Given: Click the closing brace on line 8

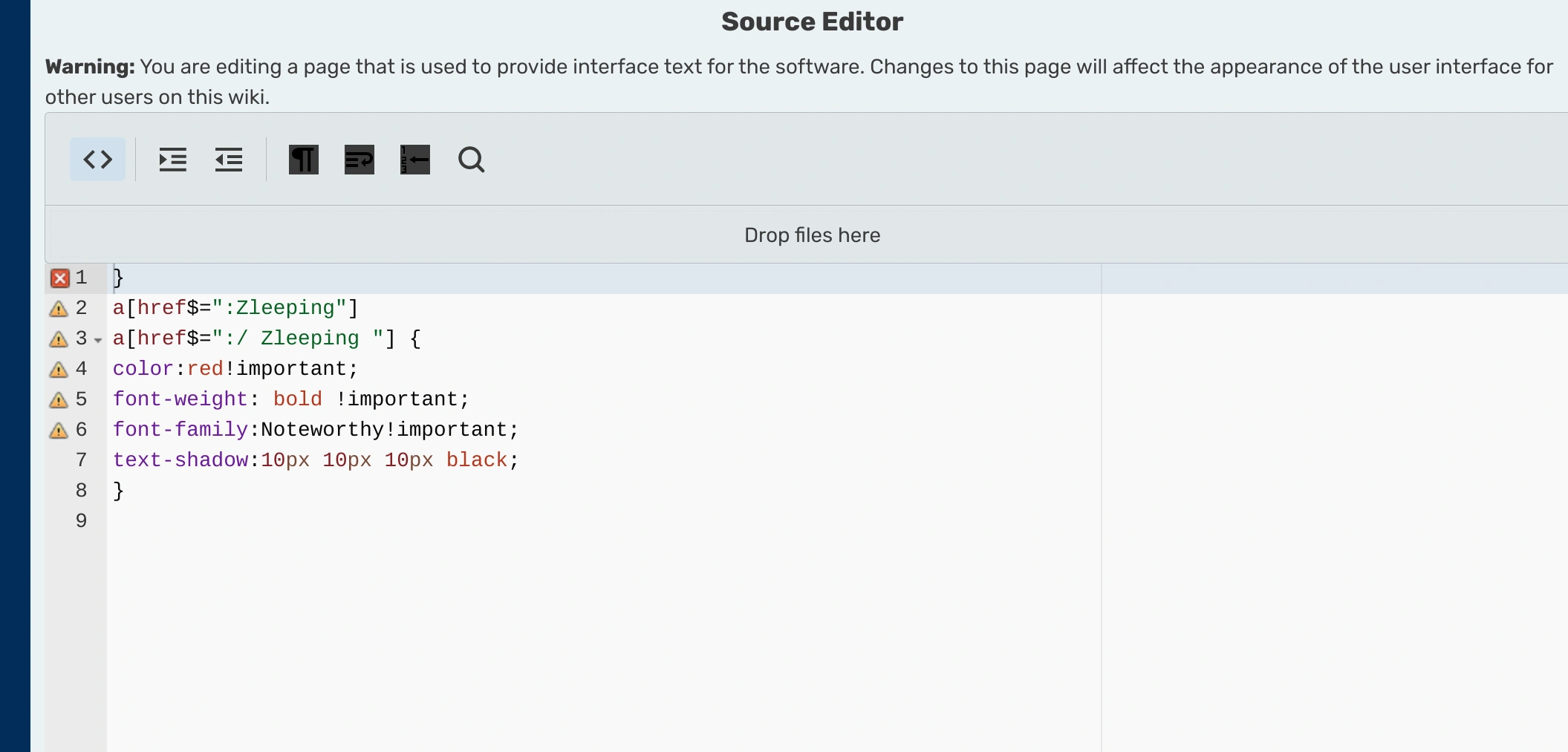Looking at the screenshot, I should (118, 491).
